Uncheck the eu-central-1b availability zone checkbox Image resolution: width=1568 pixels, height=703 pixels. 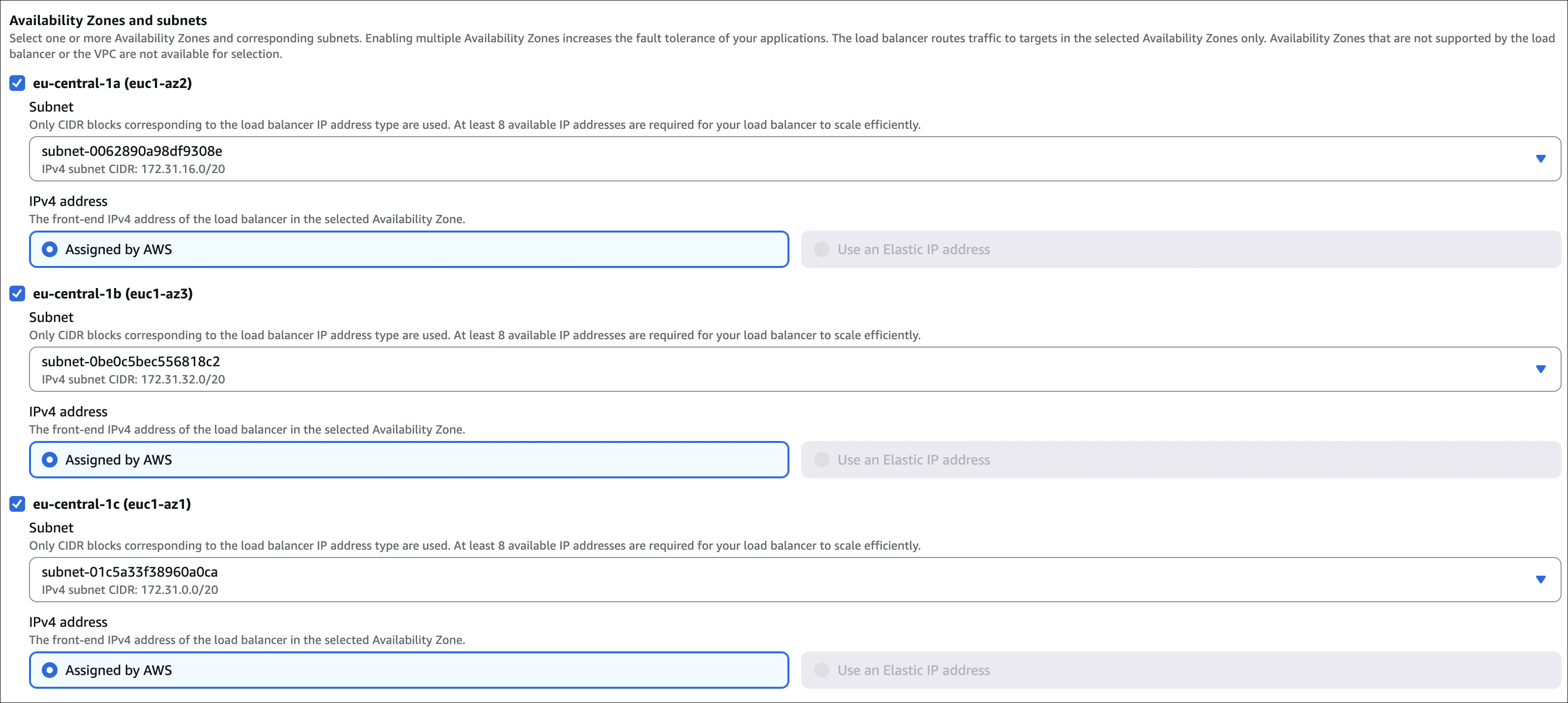[x=17, y=294]
